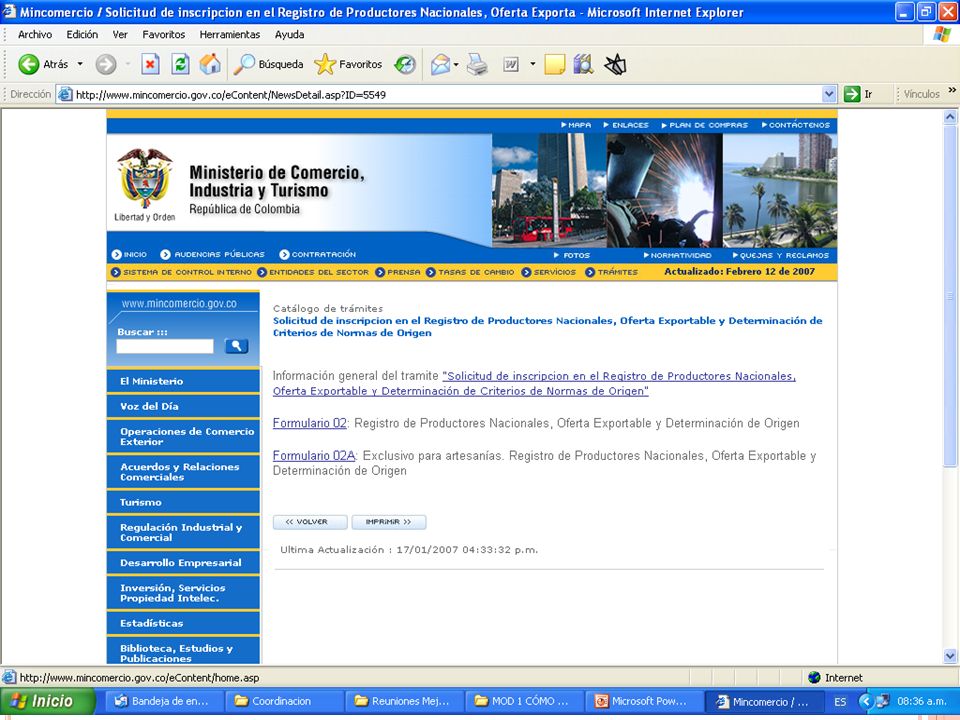This screenshot has height=720, width=960.
Task: Open the Favoritos star panel
Action: pyautogui.click(x=348, y=64)
